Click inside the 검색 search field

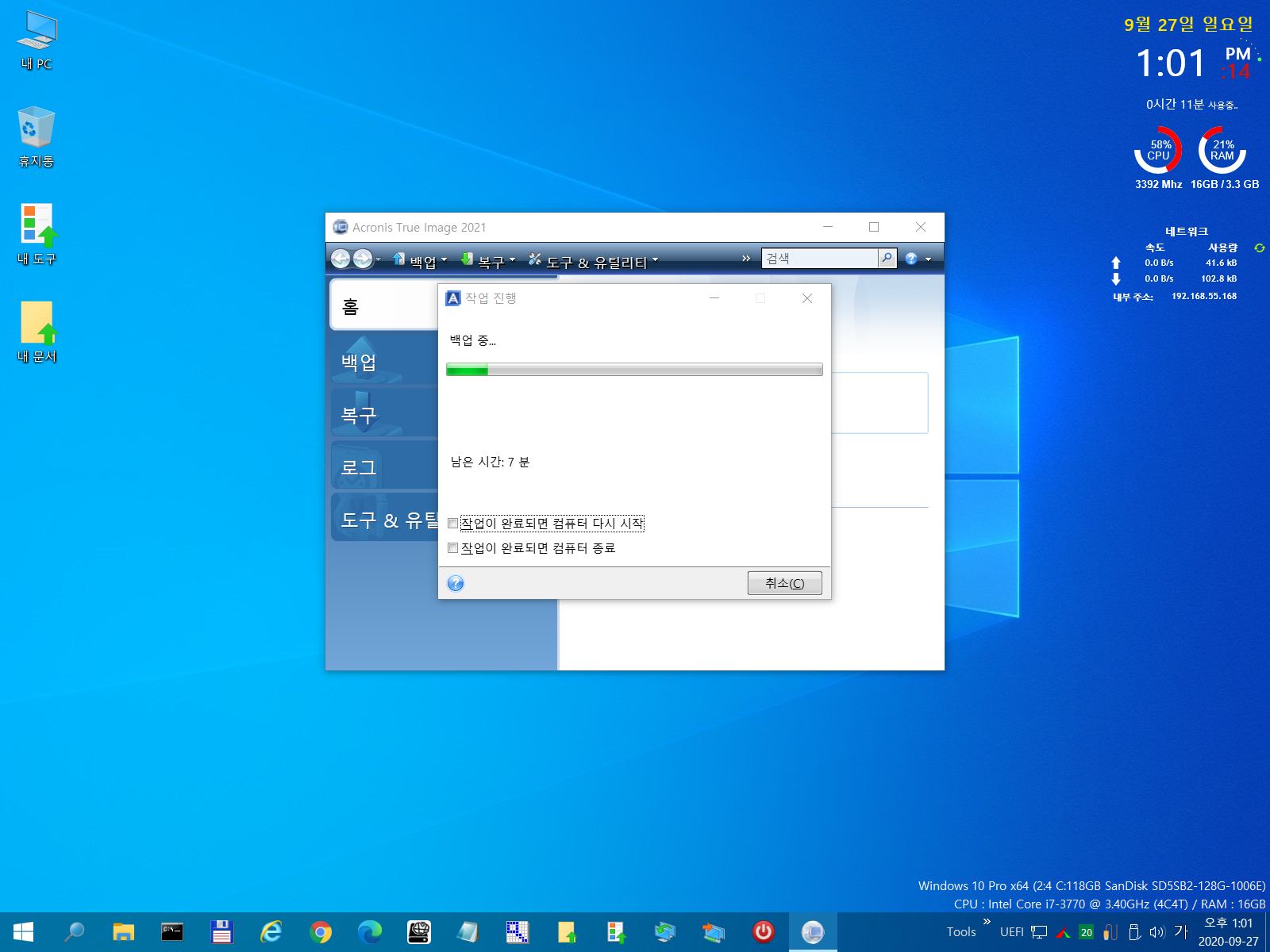pos(820,259)
